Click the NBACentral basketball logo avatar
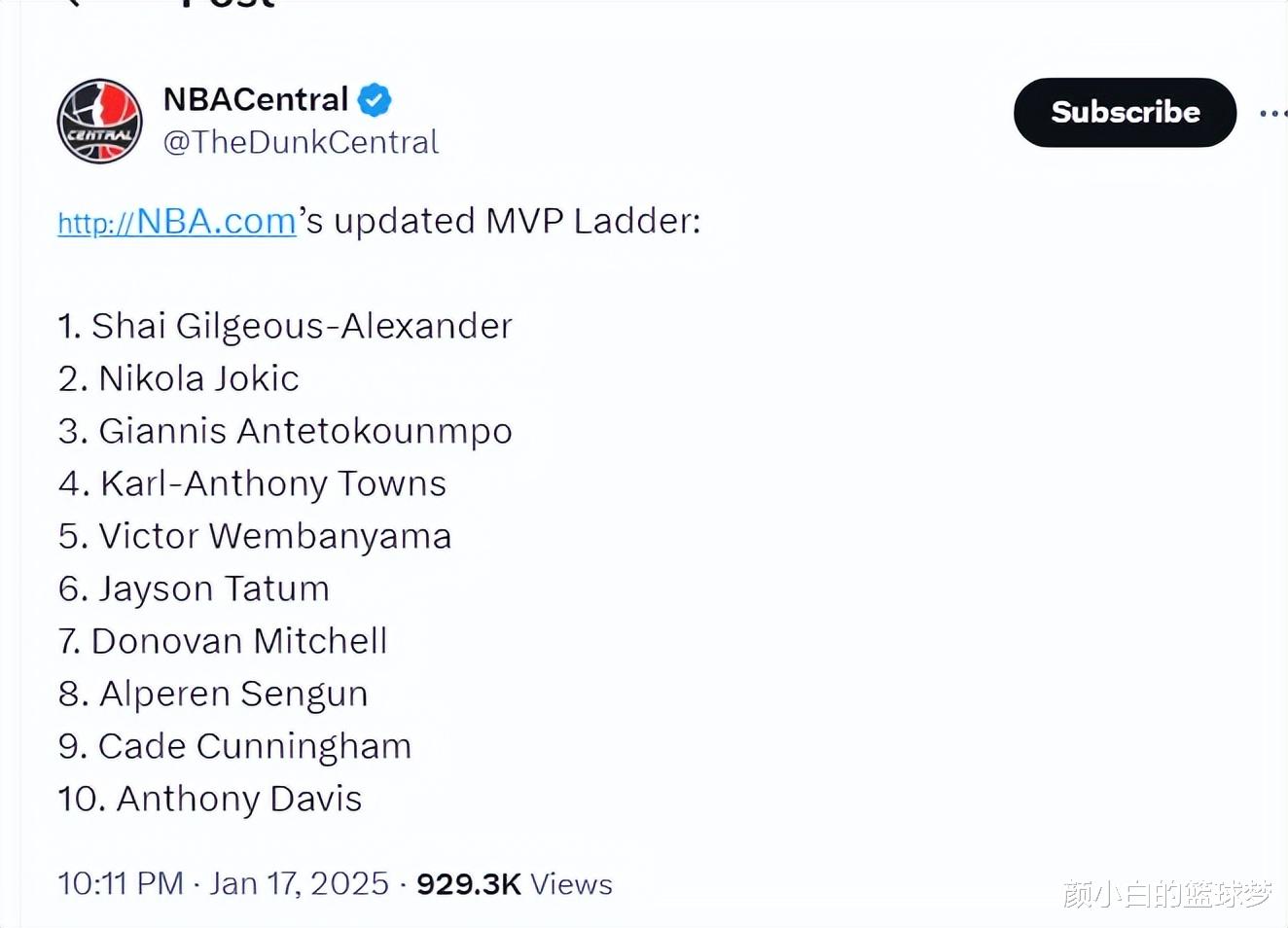 [x=99, y=122]
